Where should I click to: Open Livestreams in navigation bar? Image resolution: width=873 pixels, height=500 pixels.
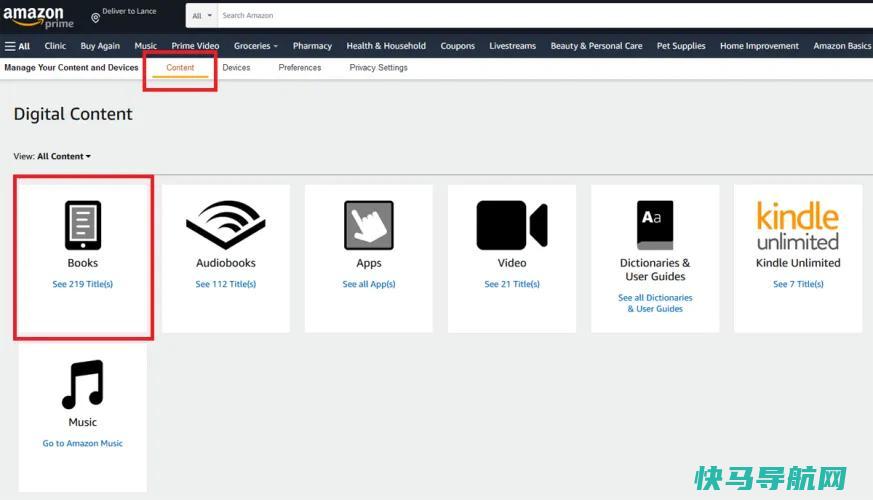512,46
